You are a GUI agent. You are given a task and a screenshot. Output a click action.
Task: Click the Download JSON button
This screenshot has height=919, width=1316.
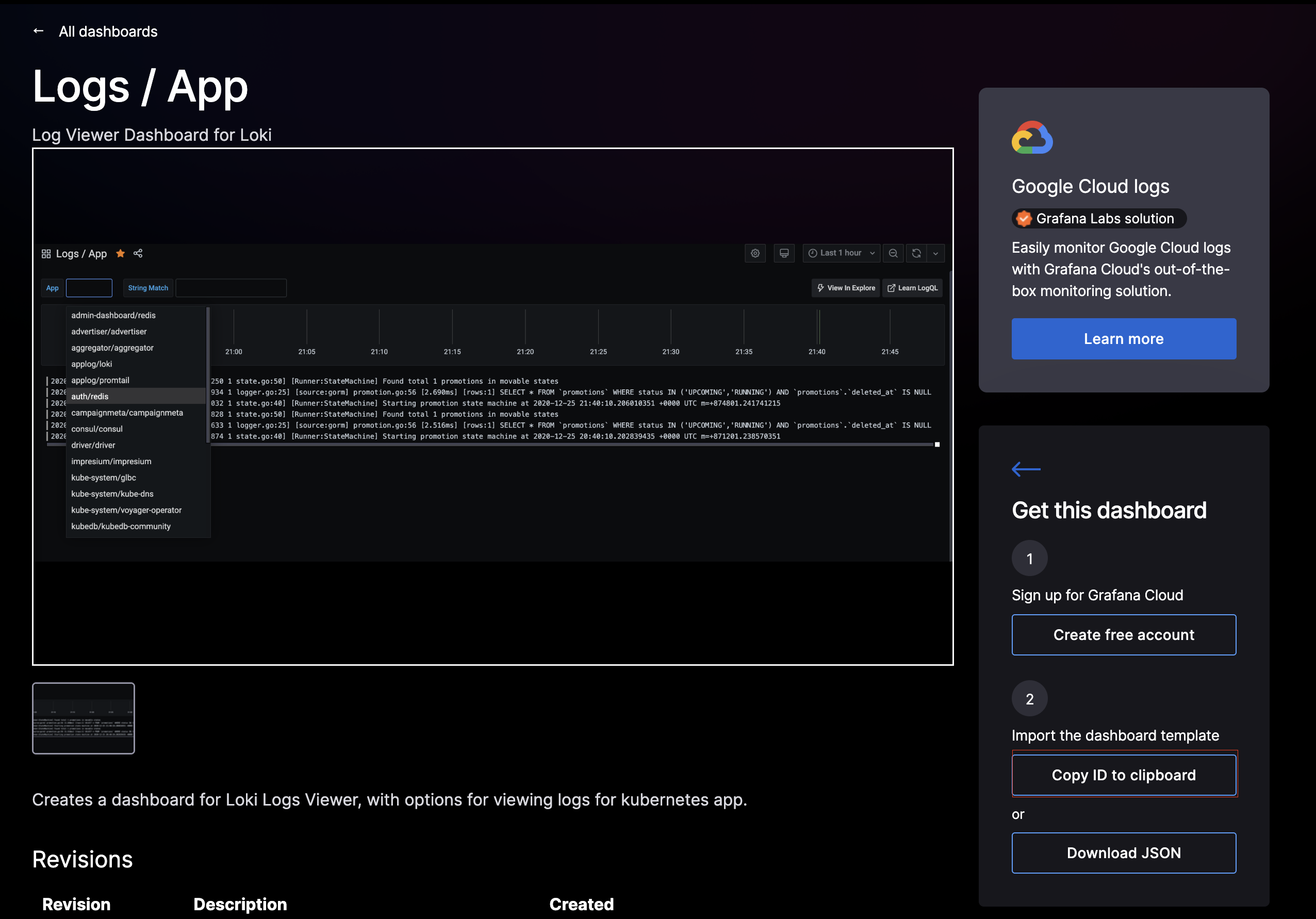1124,853
